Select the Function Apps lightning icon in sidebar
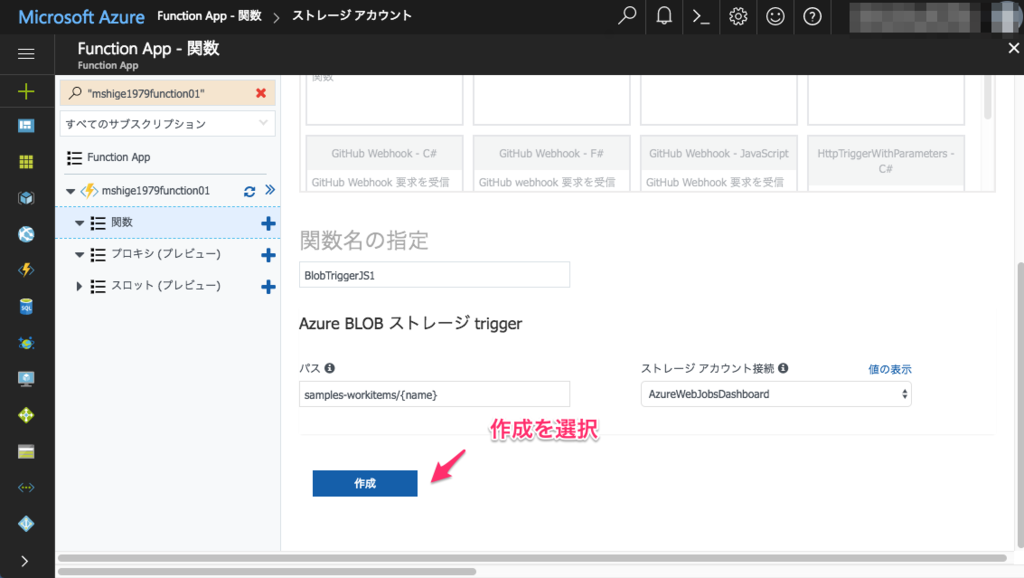This screenshot has width=1024, height=578. click(x=26, y=270)
